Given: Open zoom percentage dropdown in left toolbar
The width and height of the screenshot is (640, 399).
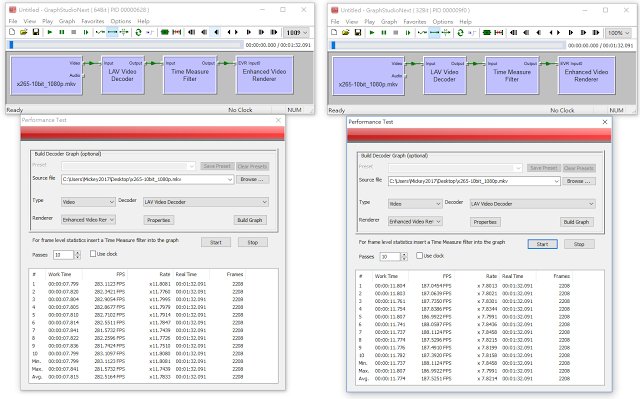Looking at the screenshot, I should (x=297, y=33).
